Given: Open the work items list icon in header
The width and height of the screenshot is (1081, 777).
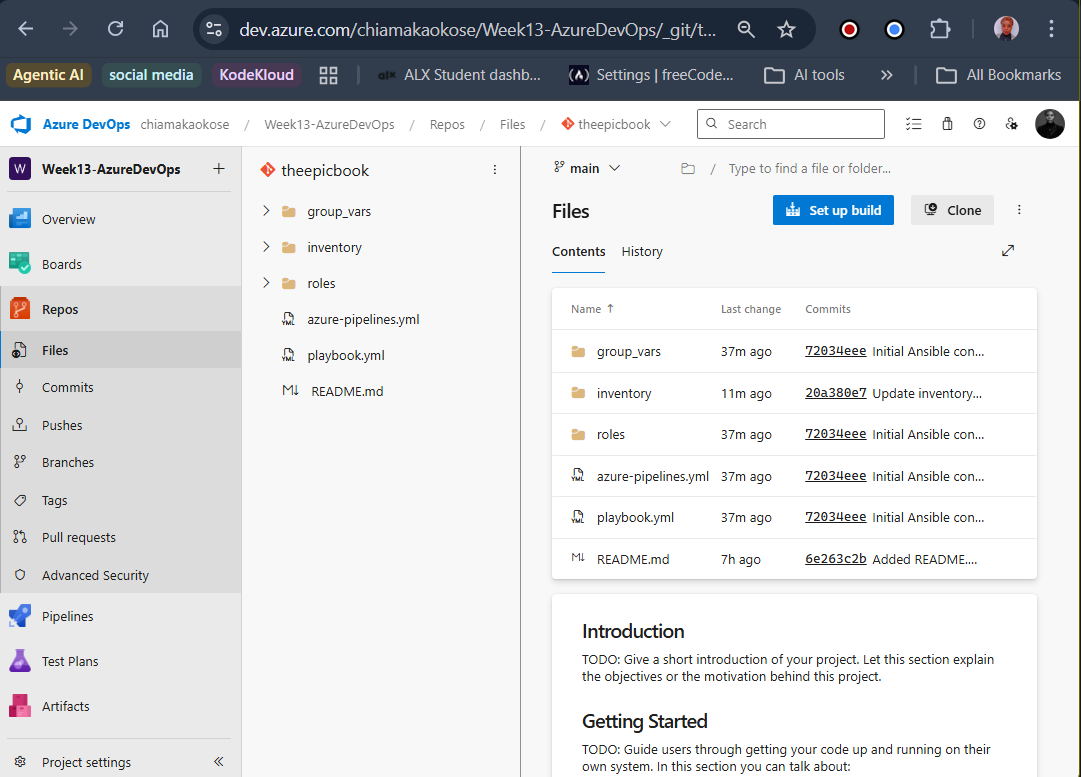Looking at the screenshot, I should [x=913, y=124].
